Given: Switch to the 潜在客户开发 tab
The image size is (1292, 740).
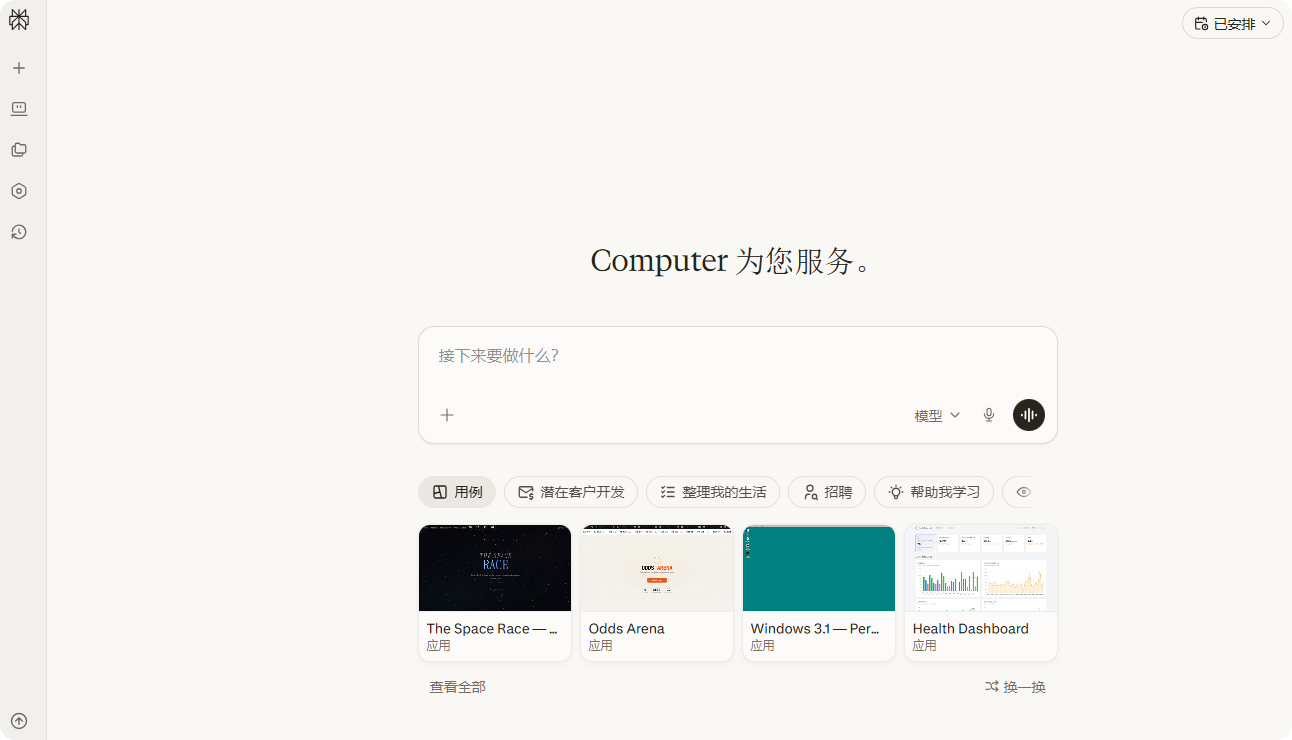Looking at the screenshot, I should click(x=570, y=492).
